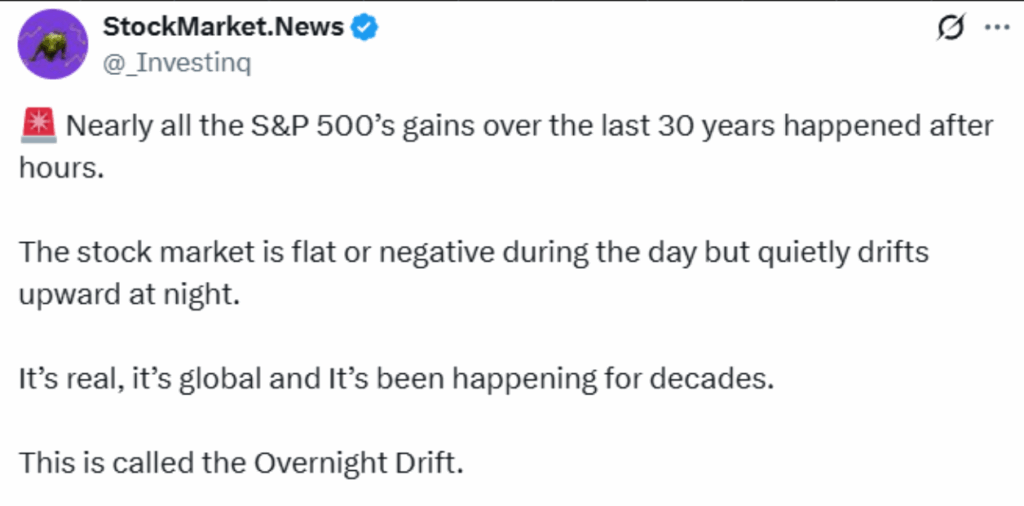Viewport: 1024px width, 506px height.
Task: Visit the @_Investinq handle link
Action: click(177, 64)
